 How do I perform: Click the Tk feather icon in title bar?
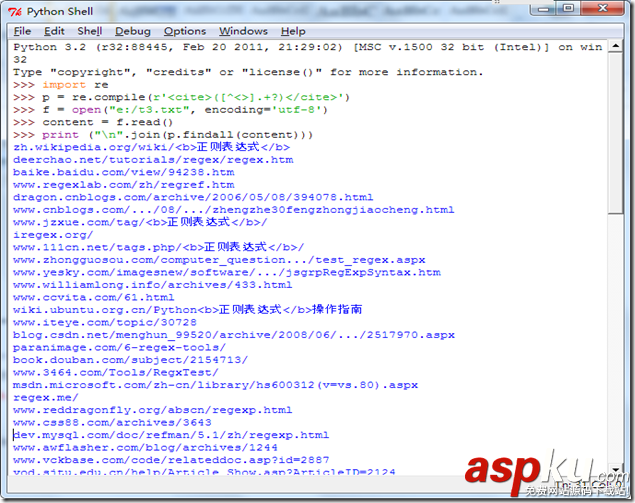pos(15,12)
